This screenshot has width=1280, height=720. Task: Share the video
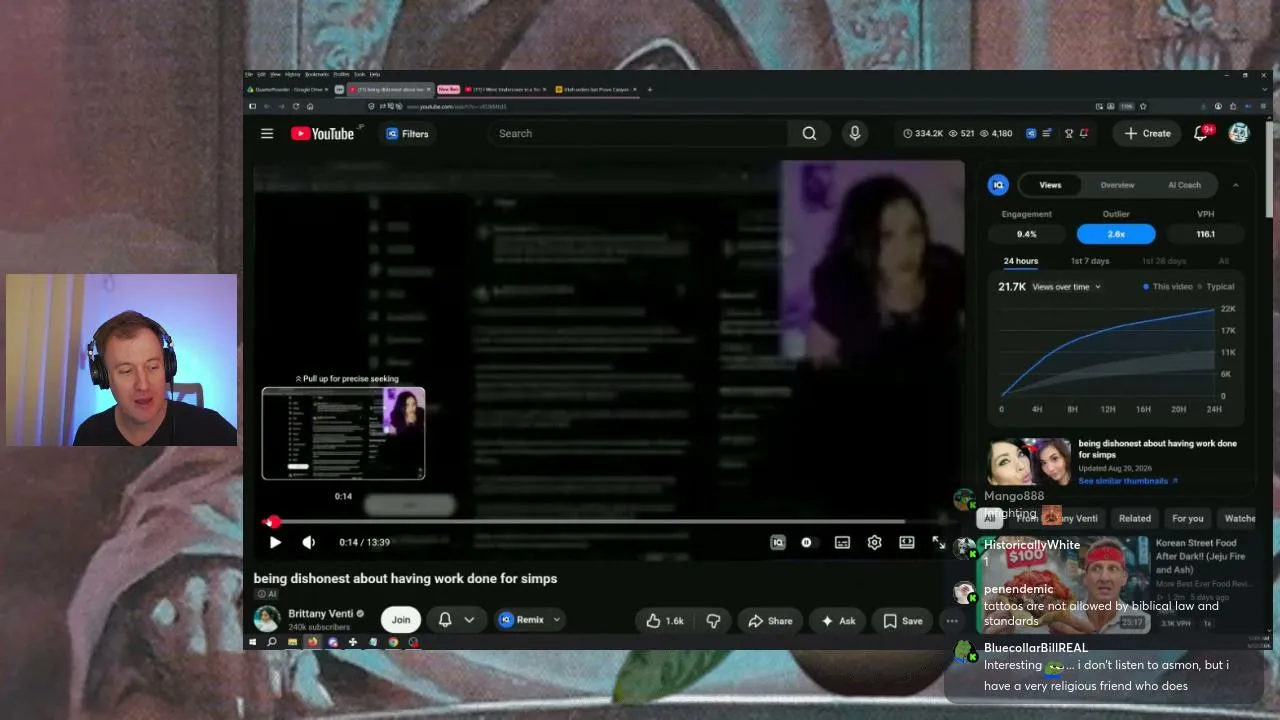point(770,621)
